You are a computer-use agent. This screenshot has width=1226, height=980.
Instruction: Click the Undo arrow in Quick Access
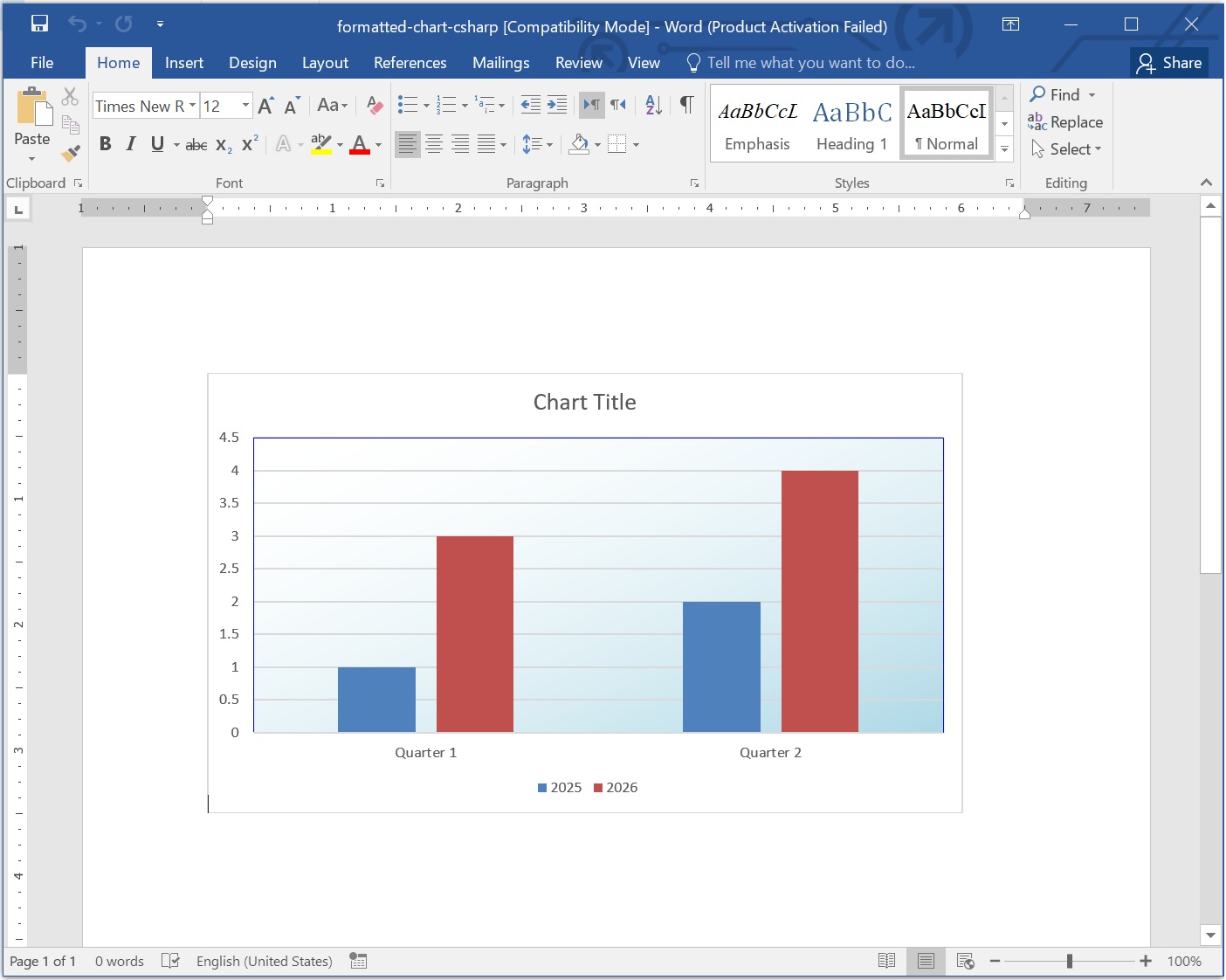(78, 24)
